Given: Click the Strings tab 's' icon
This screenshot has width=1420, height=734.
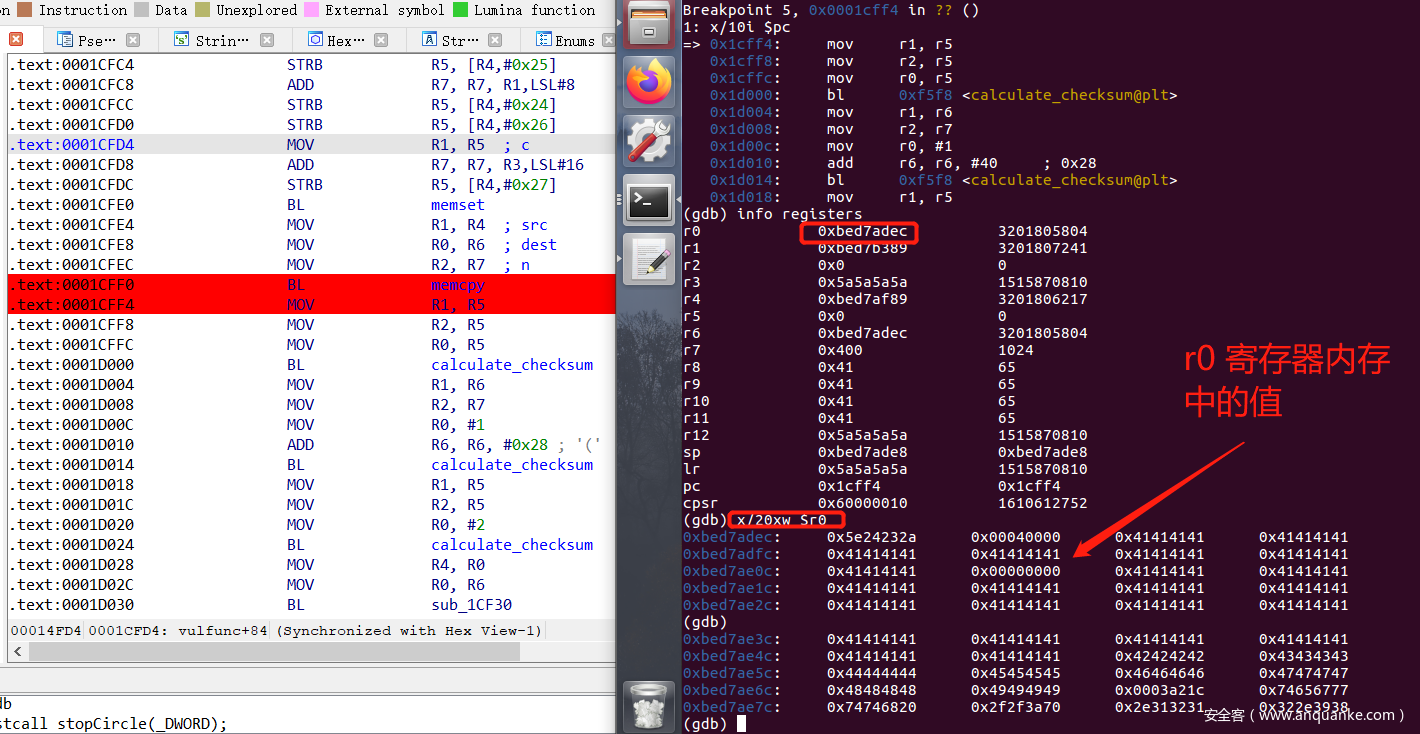Looking at the screenshot, I should click(x=181, y=40).
